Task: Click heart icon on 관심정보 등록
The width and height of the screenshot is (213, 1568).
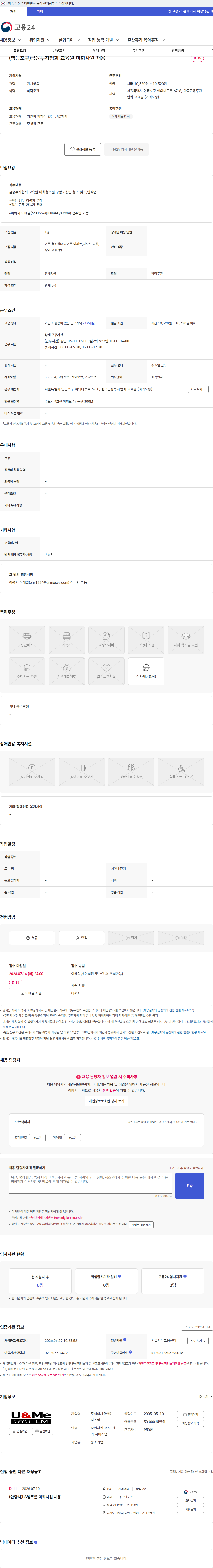Action: tap(72, 149)
